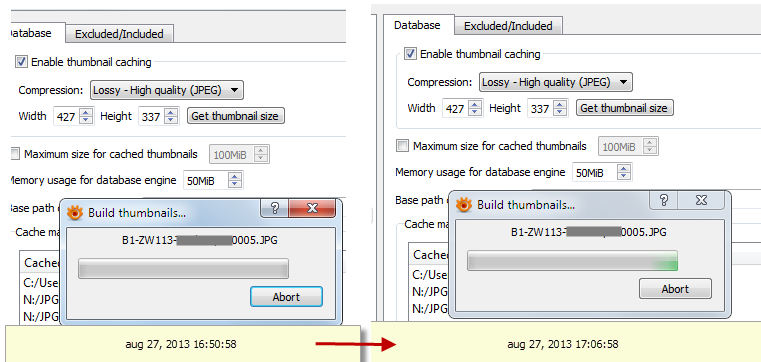Click Get thumbnail size in the 17:06:58 screenshot
This screenshot has height=362, width=761.
coord(625,108)
